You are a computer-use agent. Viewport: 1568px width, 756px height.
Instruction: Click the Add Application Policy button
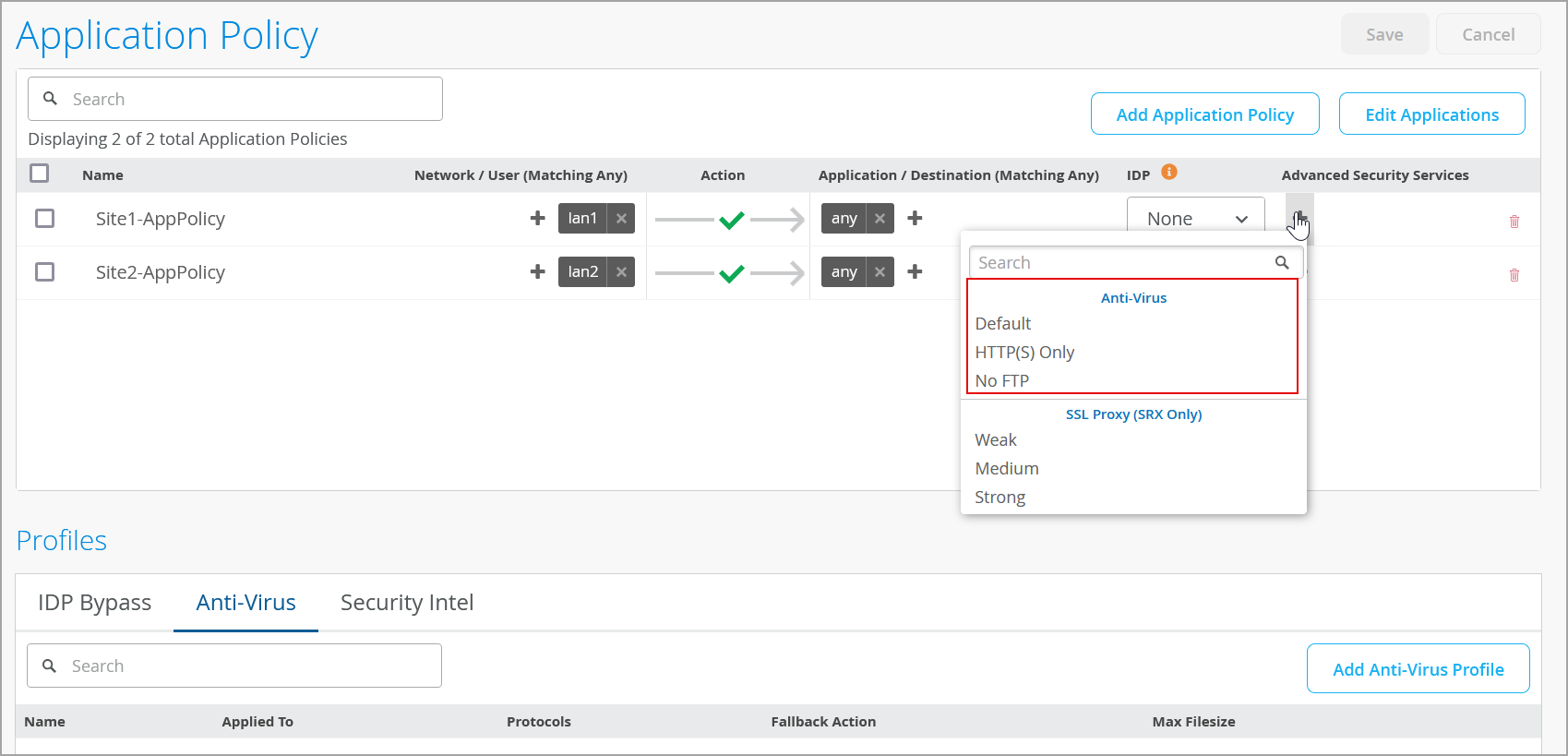tap(1204, 114)
